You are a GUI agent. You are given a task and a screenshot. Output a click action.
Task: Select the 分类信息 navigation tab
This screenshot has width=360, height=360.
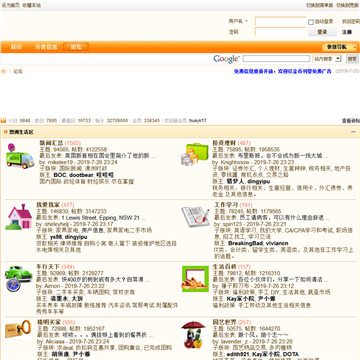click(x=46, y=47)
